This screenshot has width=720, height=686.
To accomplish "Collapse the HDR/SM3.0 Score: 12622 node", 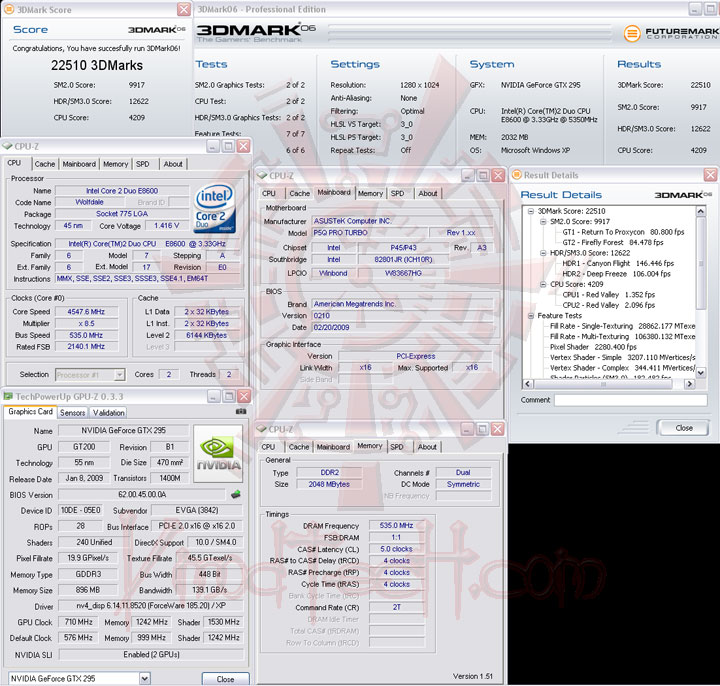I will pos(543,253).
